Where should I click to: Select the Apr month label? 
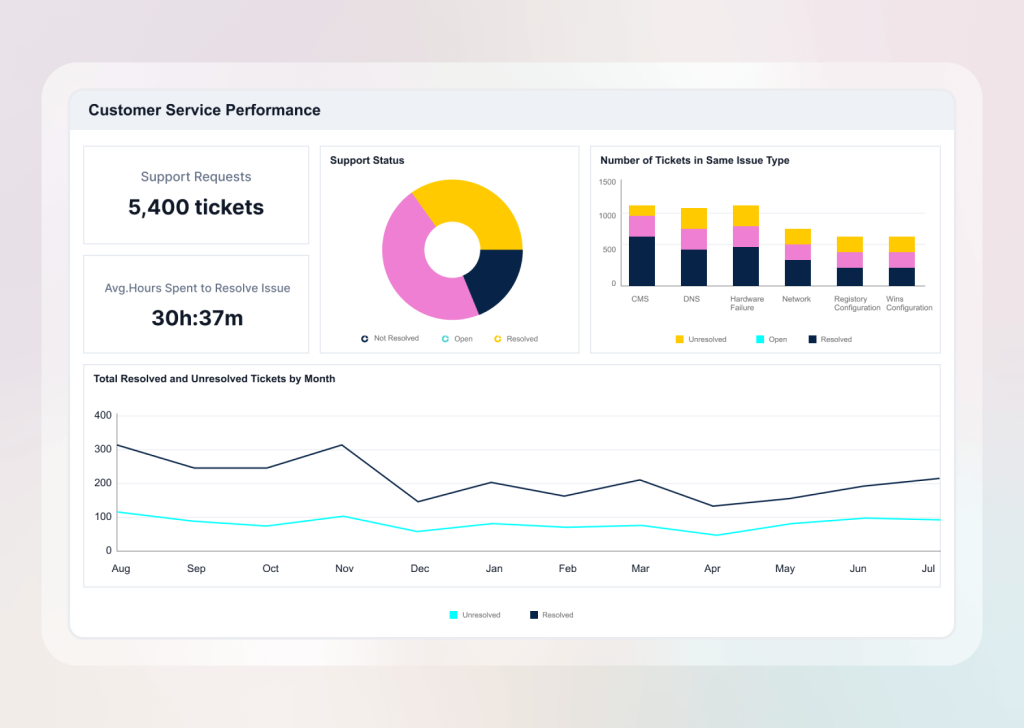pyautogui.click(x=712, y=569)
